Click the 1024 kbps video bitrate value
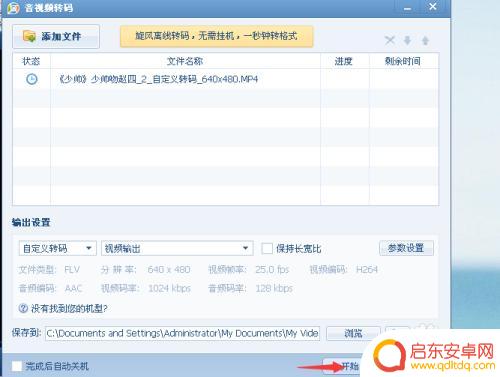This screenshot has width=500, height=377. point(169,288)
